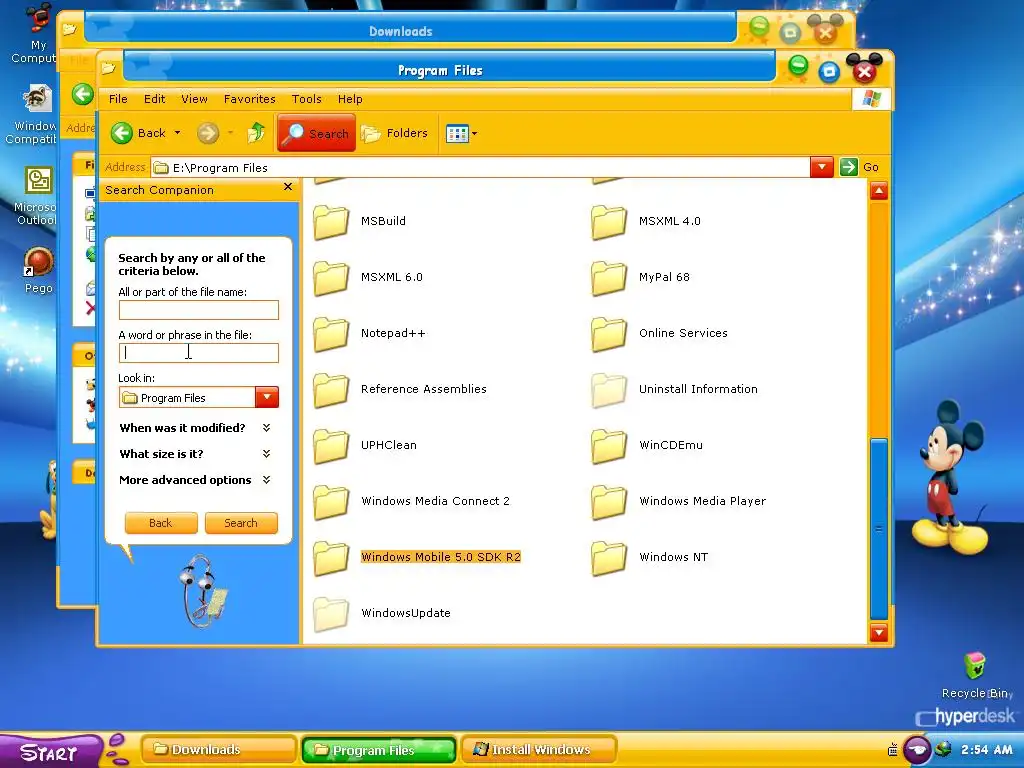Select the Windows Media Player folder icon
The image size is (1024, 768).
609,503
